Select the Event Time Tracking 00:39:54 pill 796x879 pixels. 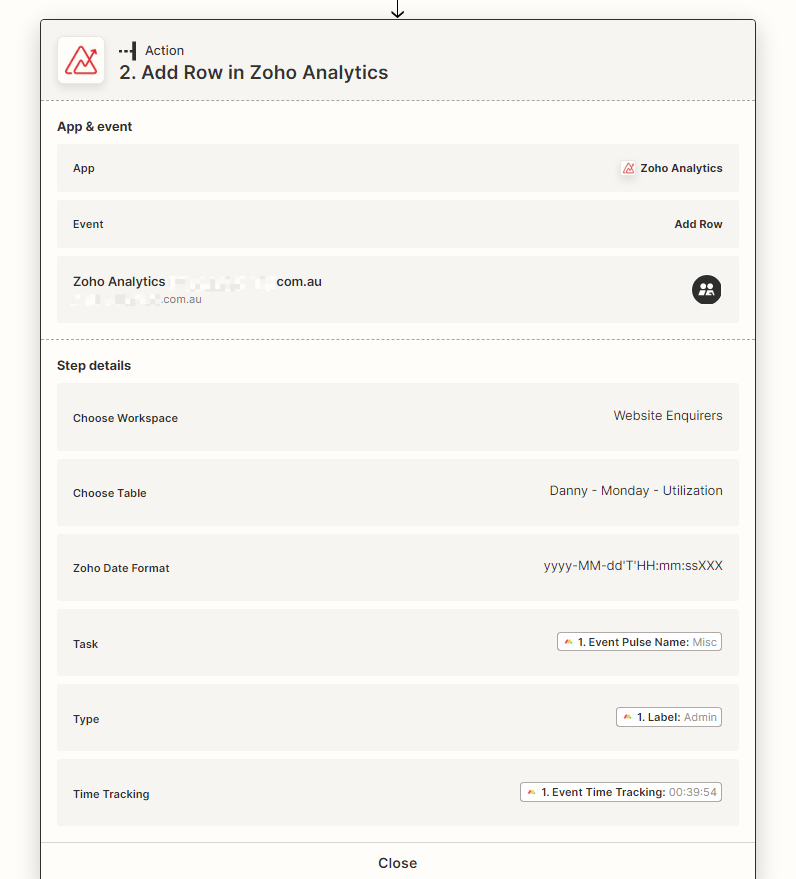click(621, 792)
